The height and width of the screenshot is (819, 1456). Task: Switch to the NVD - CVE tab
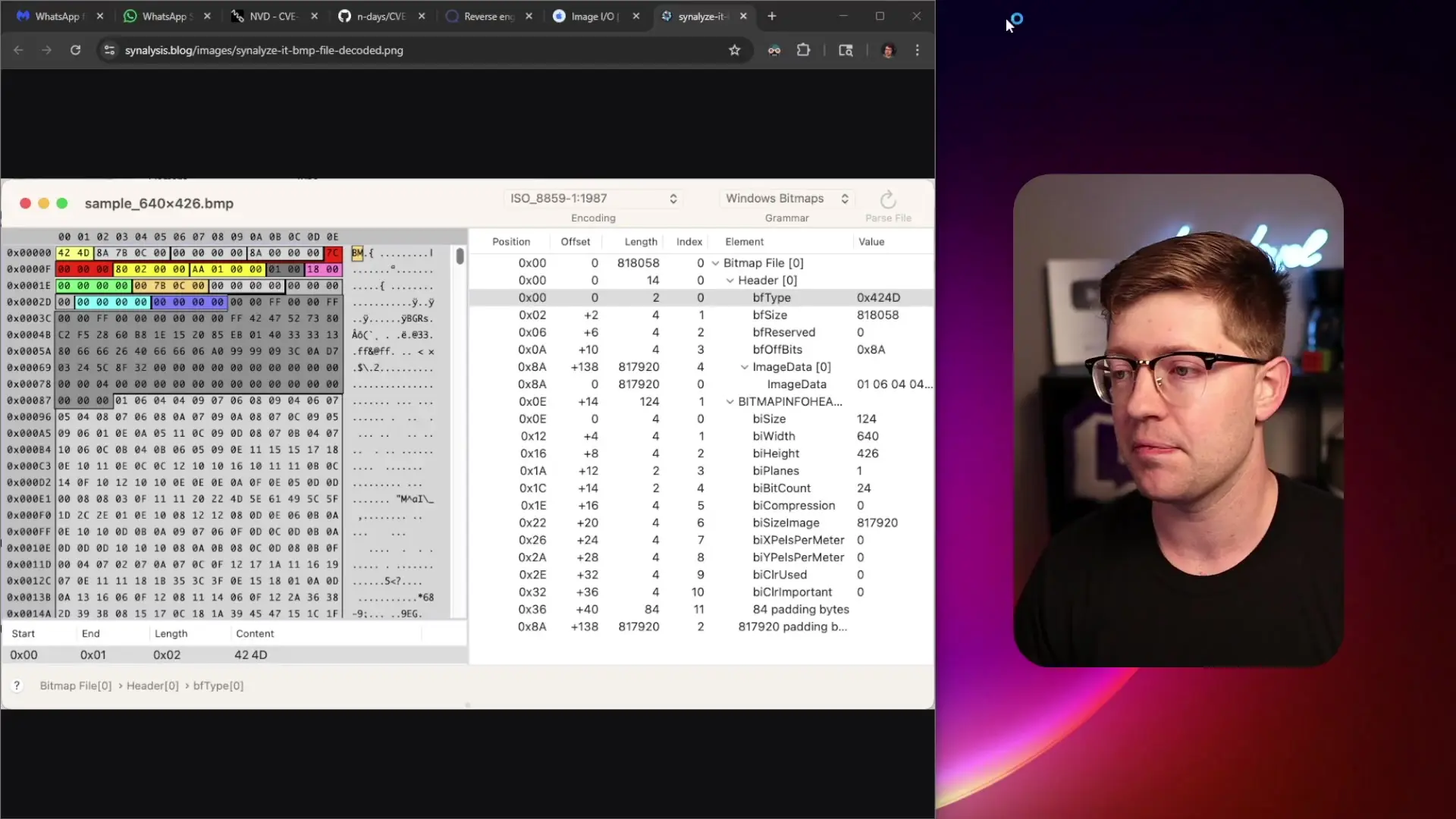273,16
